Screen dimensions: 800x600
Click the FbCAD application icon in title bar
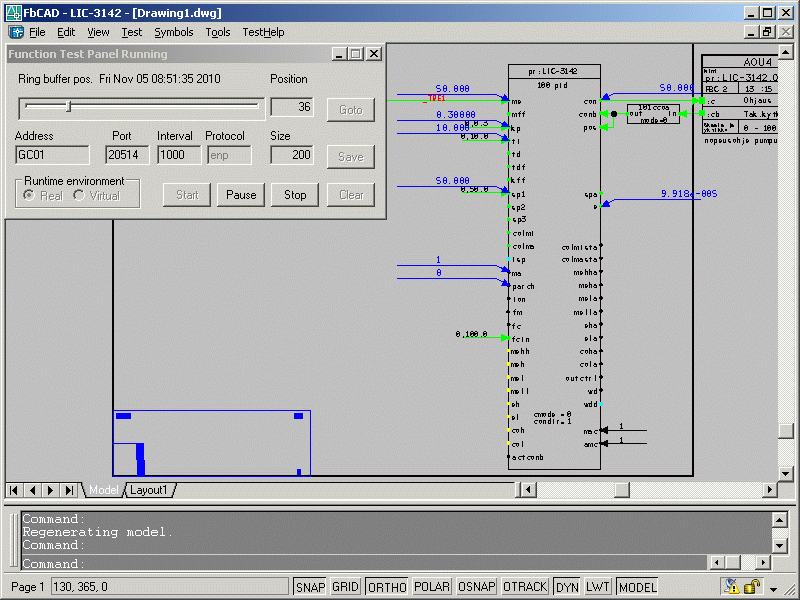(13, 13)
